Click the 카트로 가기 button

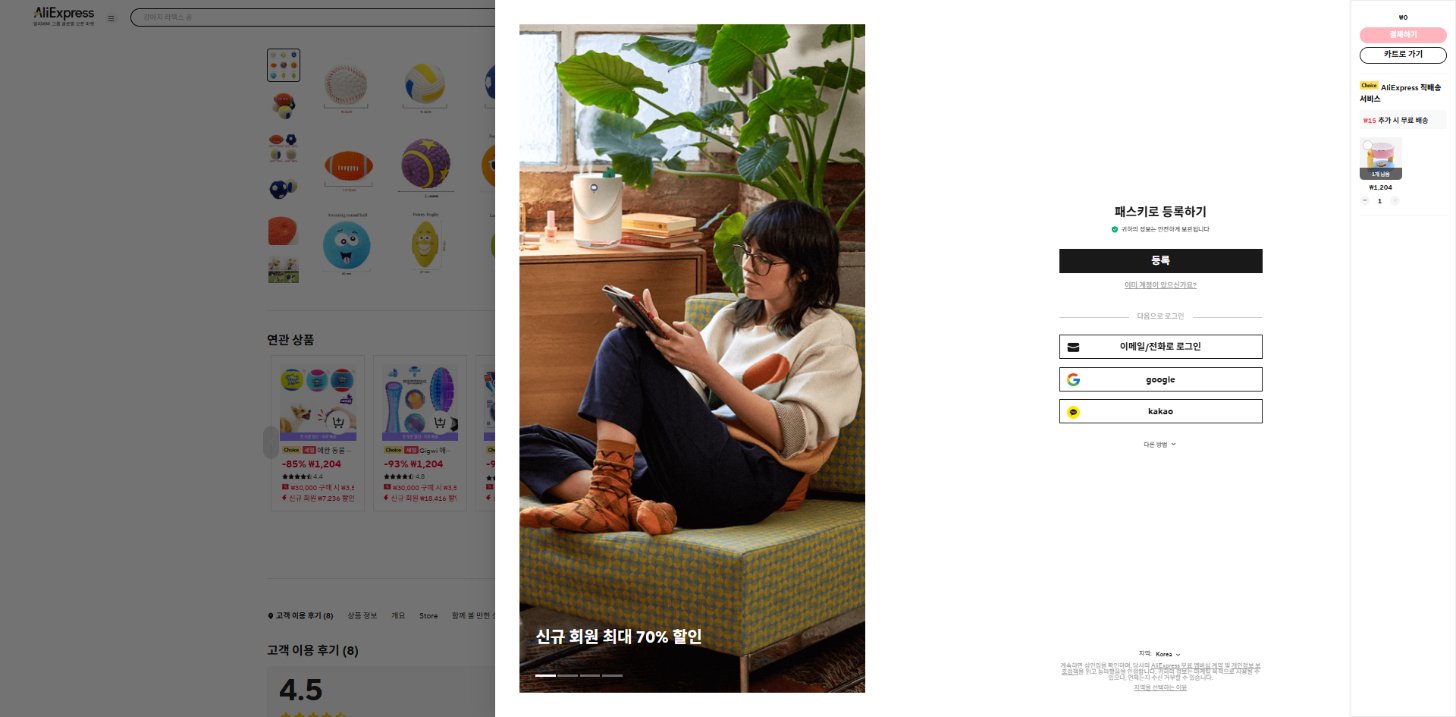pos(1403,55)
